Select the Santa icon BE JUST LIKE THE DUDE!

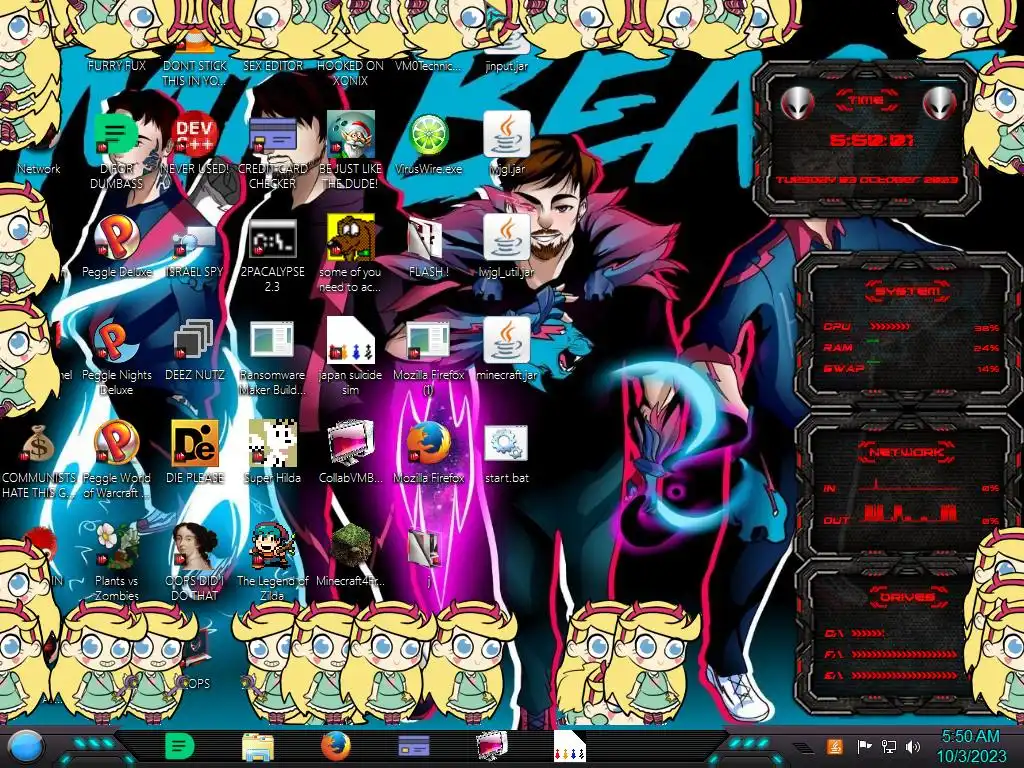pos(351,135)
